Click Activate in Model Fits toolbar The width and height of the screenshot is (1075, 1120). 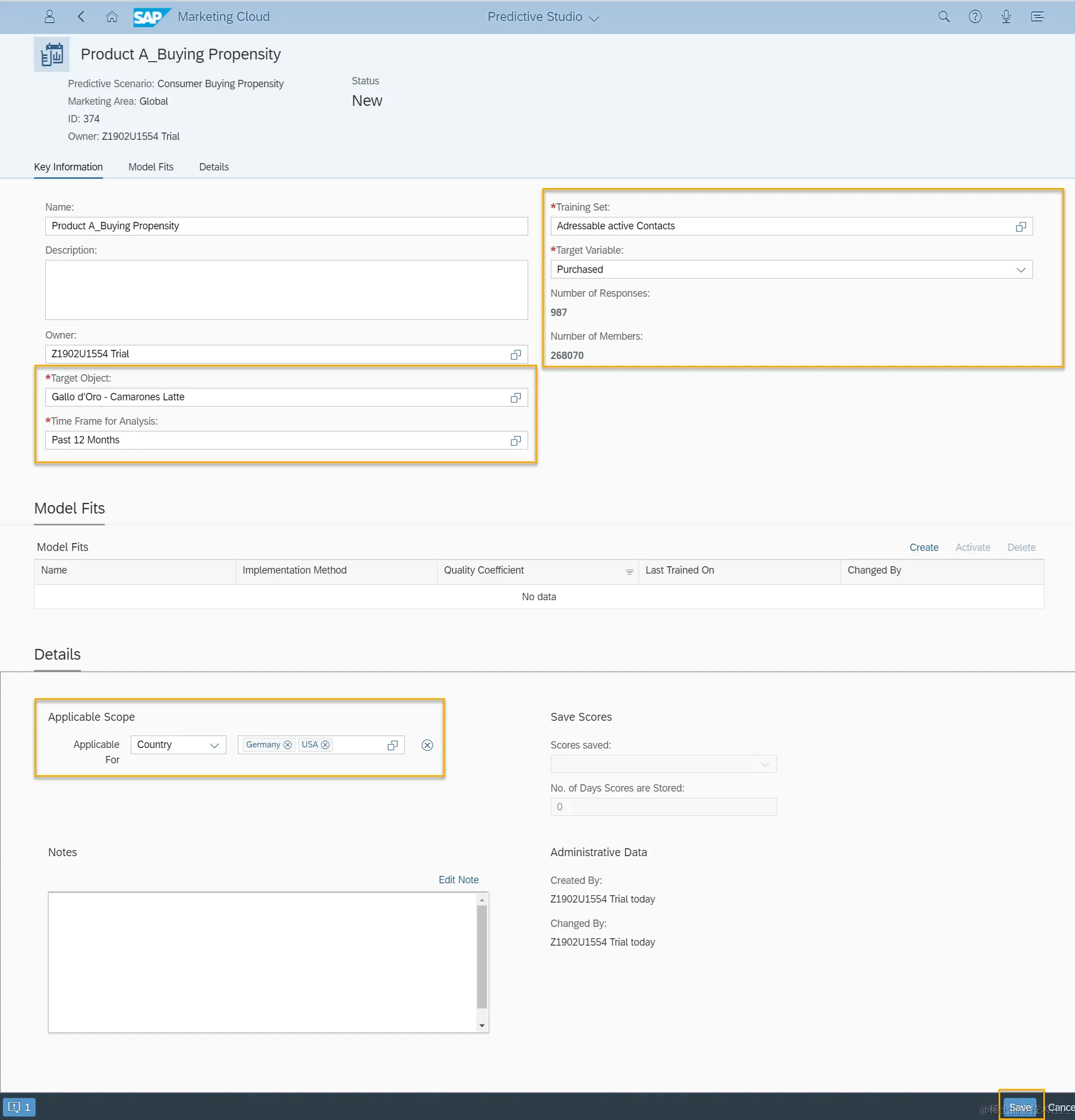pos(973,548)
